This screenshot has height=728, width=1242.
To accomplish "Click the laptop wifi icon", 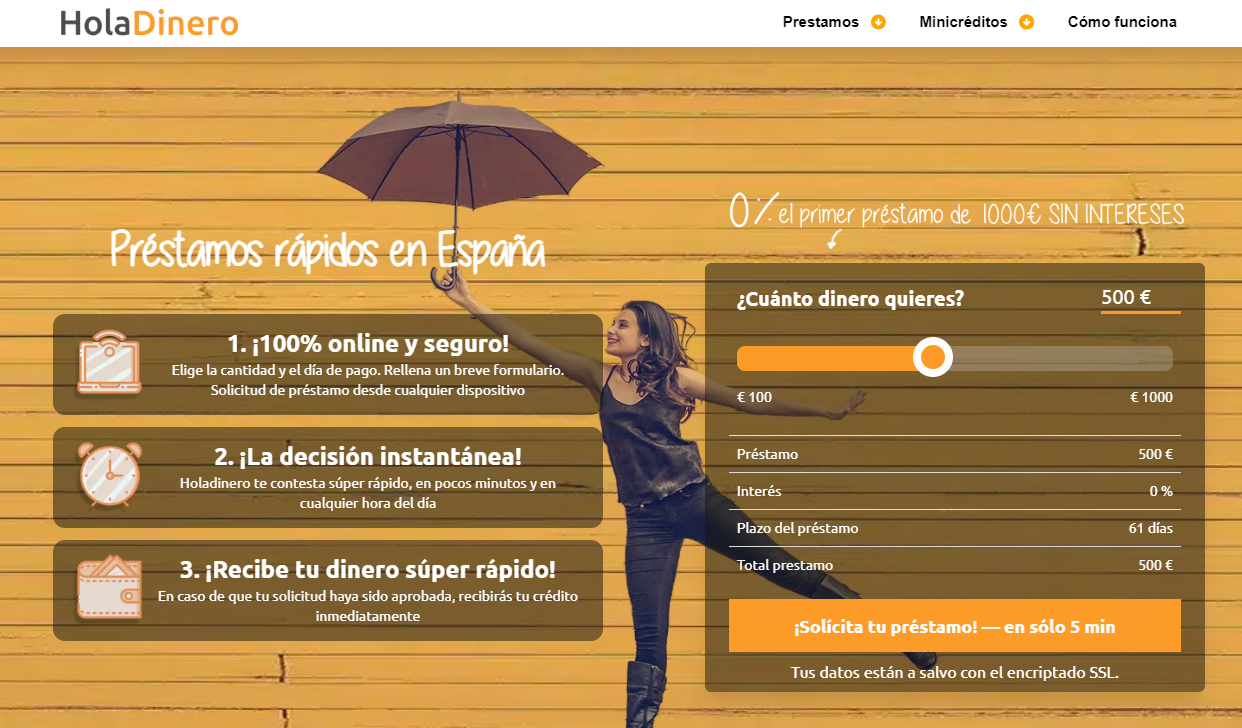I will (109, 362).
